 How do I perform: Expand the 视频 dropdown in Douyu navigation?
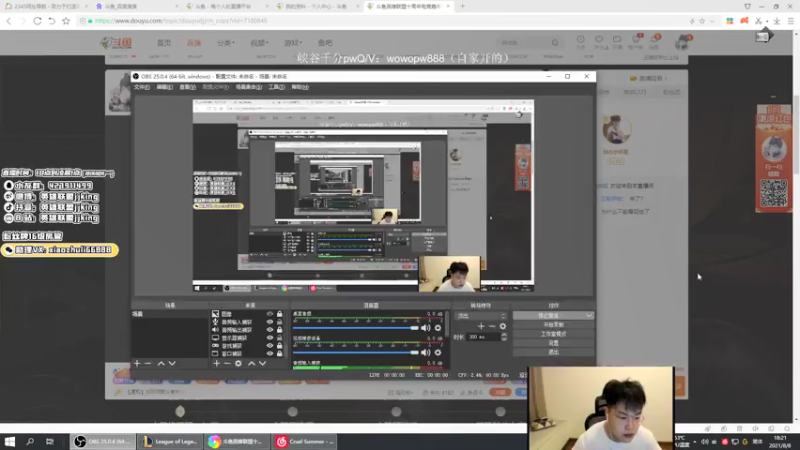click(259, 43)
